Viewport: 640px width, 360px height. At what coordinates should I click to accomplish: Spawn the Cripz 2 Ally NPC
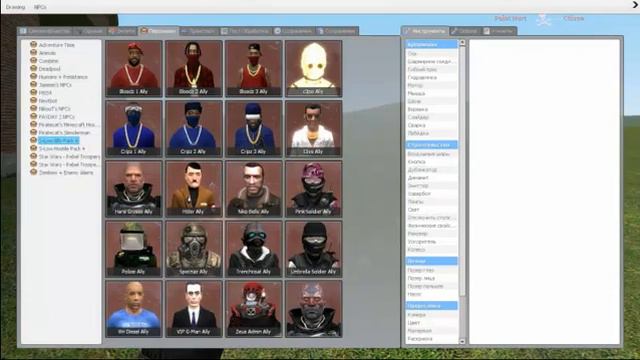click(x=193, y=129)
